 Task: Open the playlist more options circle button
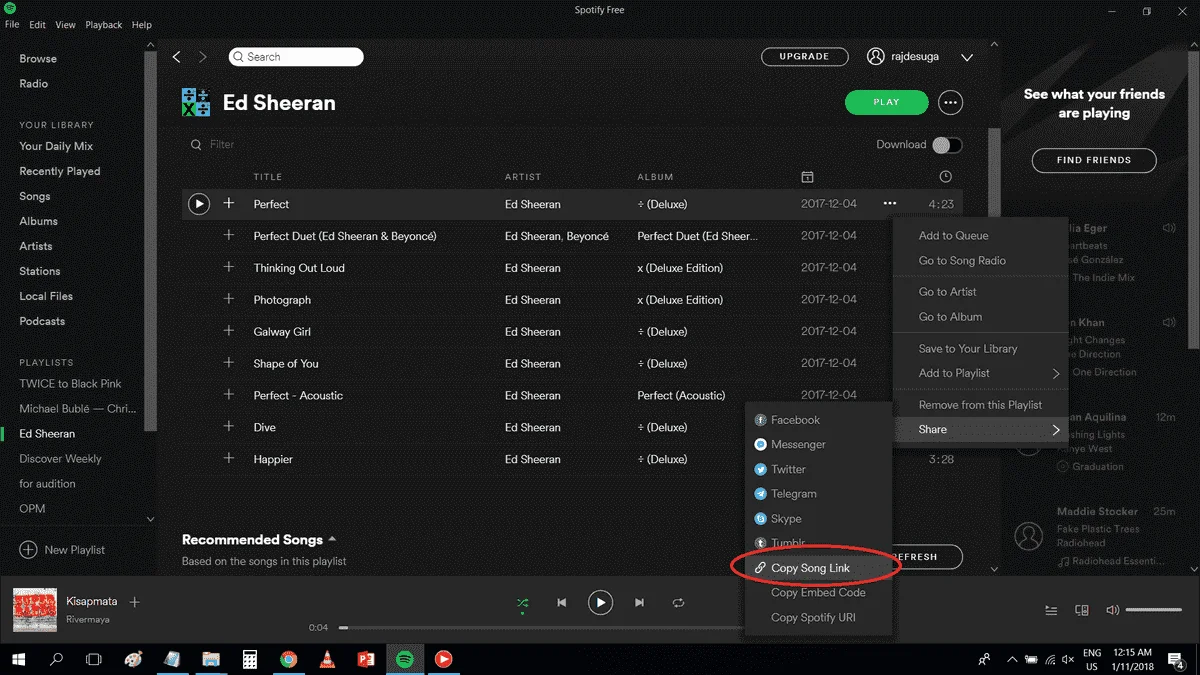coord(950,102)
